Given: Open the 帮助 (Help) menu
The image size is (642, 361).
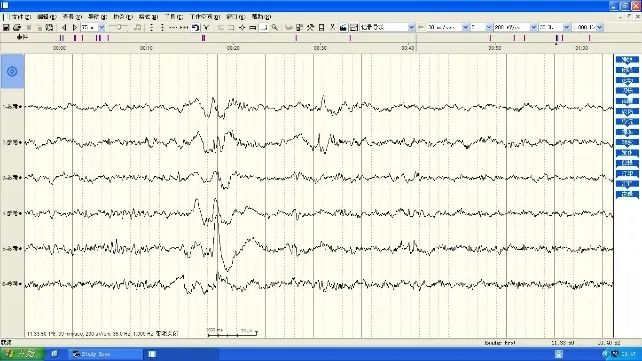Looking at the screenshot, I should click(x=261, y=17).
